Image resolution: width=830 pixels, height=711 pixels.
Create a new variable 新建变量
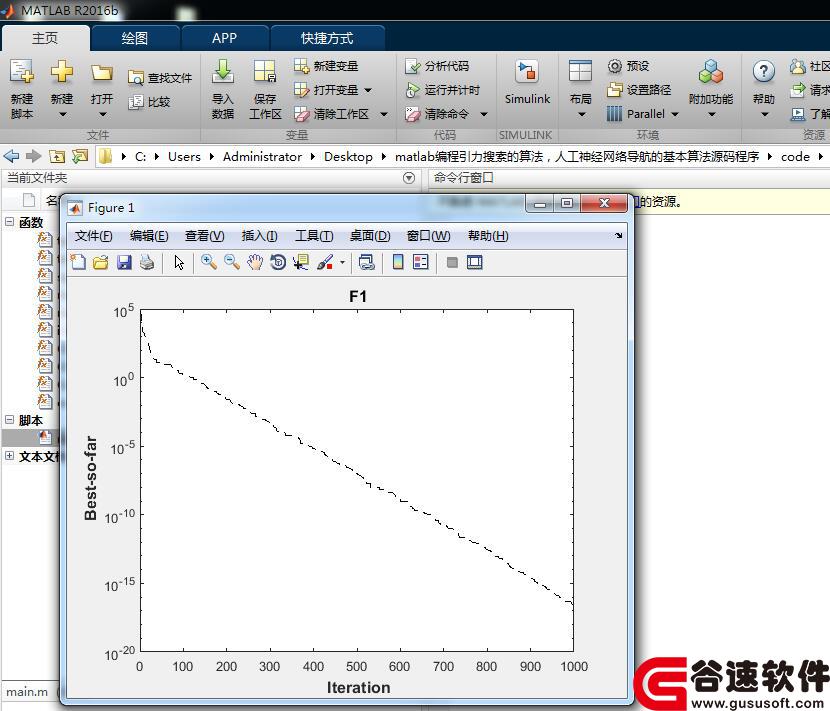point(326,66)
